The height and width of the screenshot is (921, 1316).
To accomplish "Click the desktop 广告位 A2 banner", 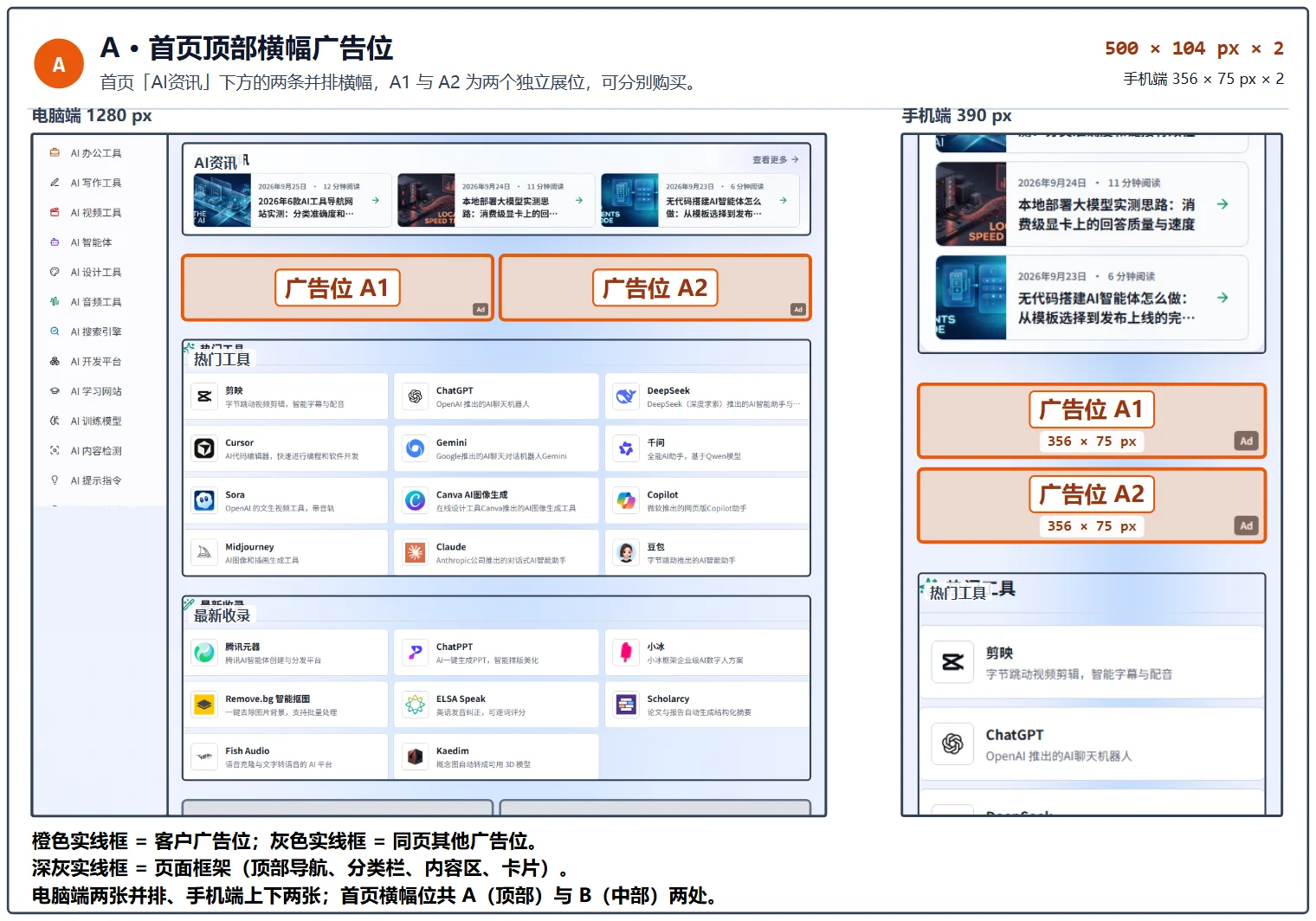I will point(655,287).
